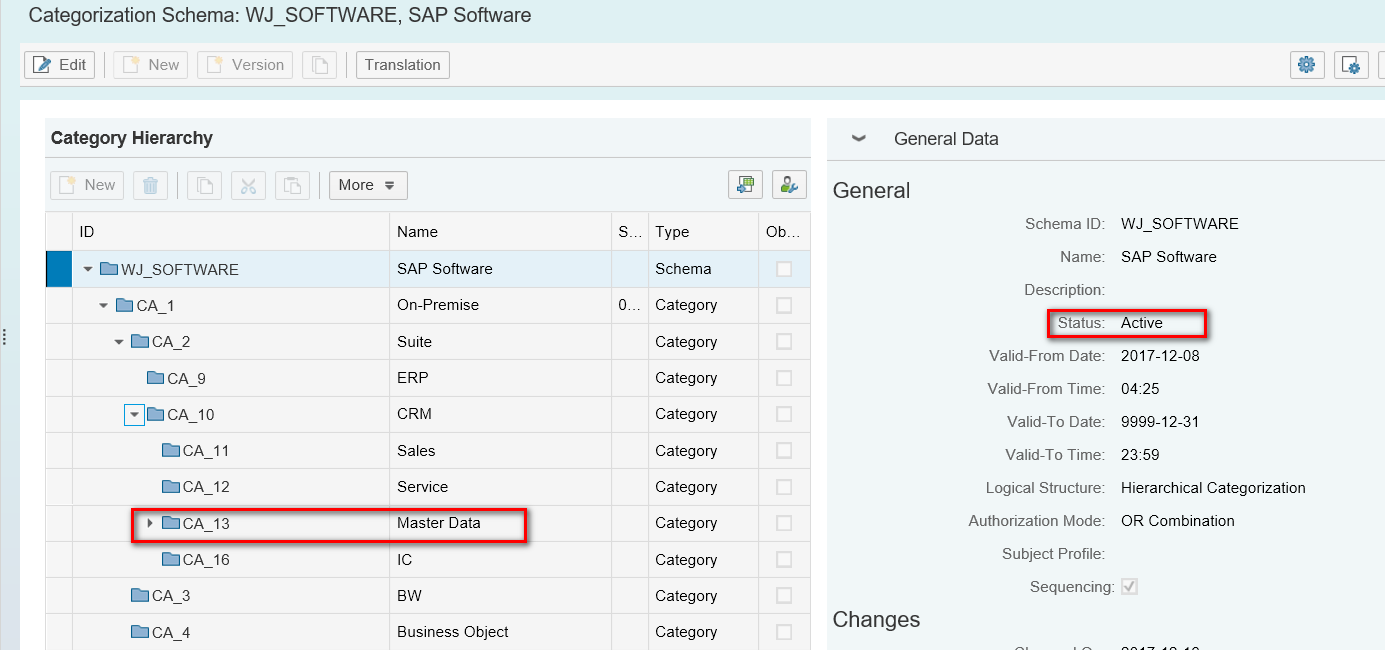Select the Sales name cell
Viewport: 1385px width, 650px height.
click(x=501, y=450)
